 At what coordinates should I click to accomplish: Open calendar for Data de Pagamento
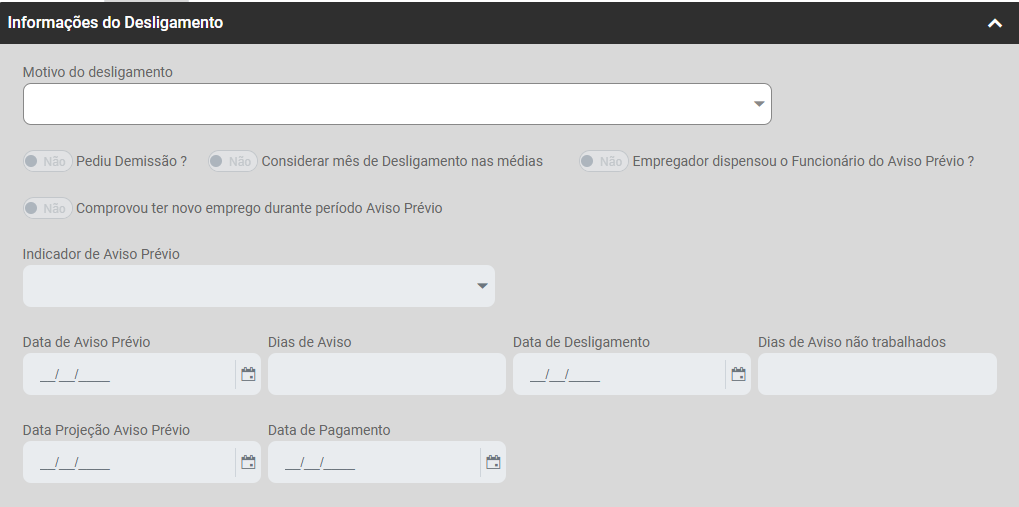493,463
